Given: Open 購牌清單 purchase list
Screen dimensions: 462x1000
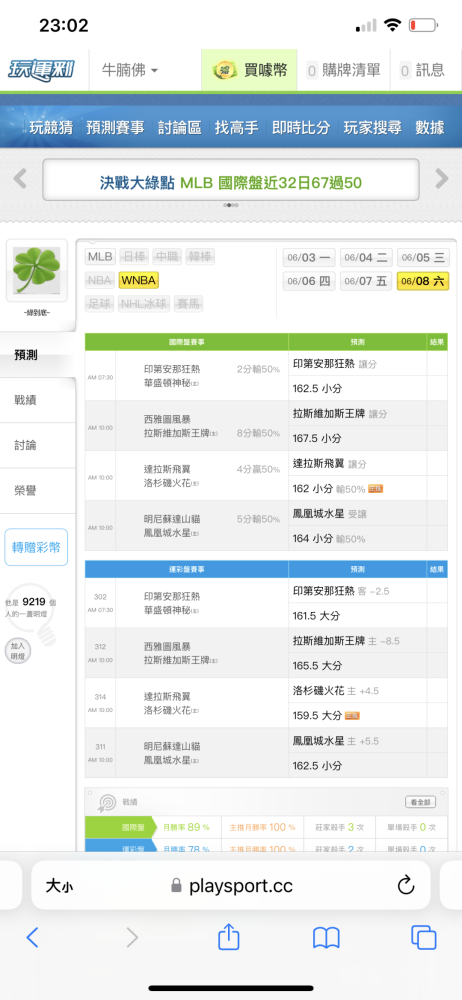Looking at the screenshot, I should pyautogui.click(x=343, y=70).
